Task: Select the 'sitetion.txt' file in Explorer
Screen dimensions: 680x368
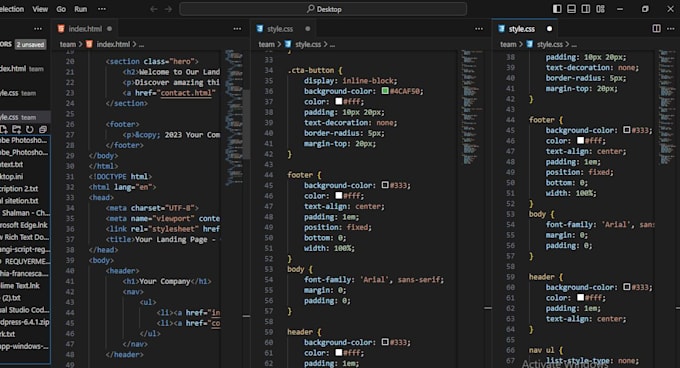Action: 25,200
